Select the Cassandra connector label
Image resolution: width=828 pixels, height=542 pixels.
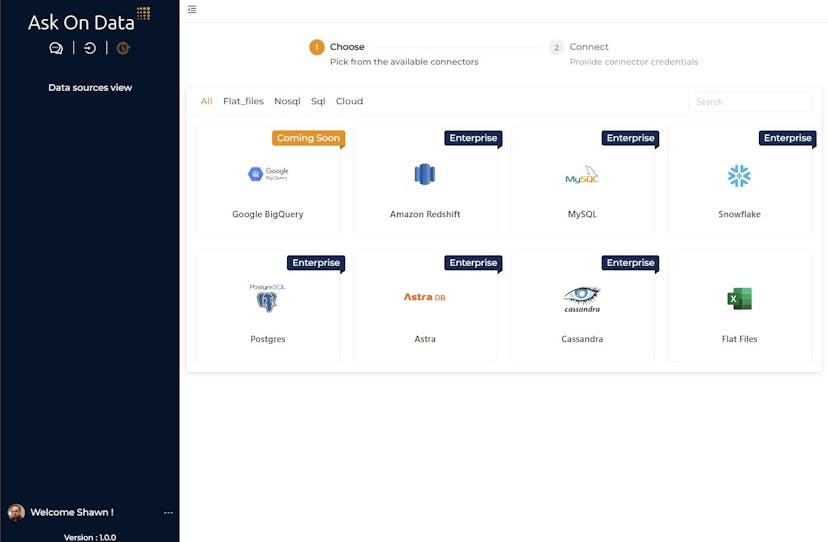[582, 339]
